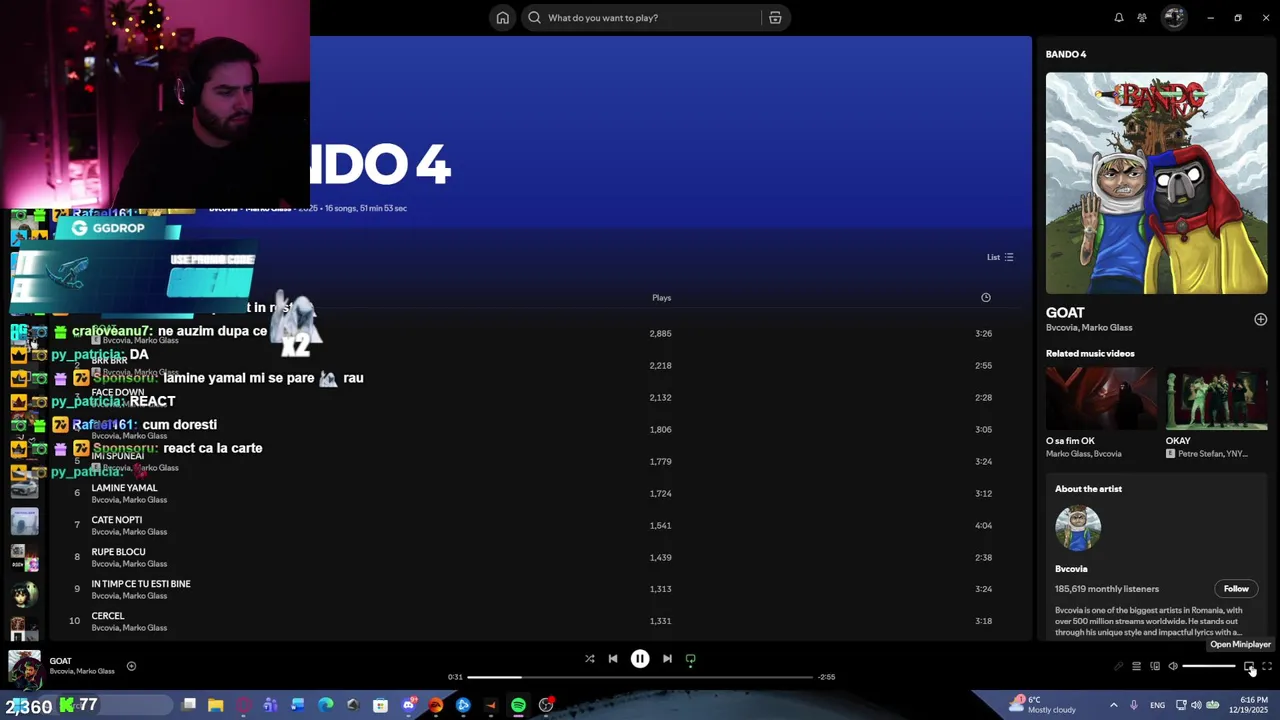Open Microsoft Store from taskbar
1280x720 pixels.
tap(380, 705)
